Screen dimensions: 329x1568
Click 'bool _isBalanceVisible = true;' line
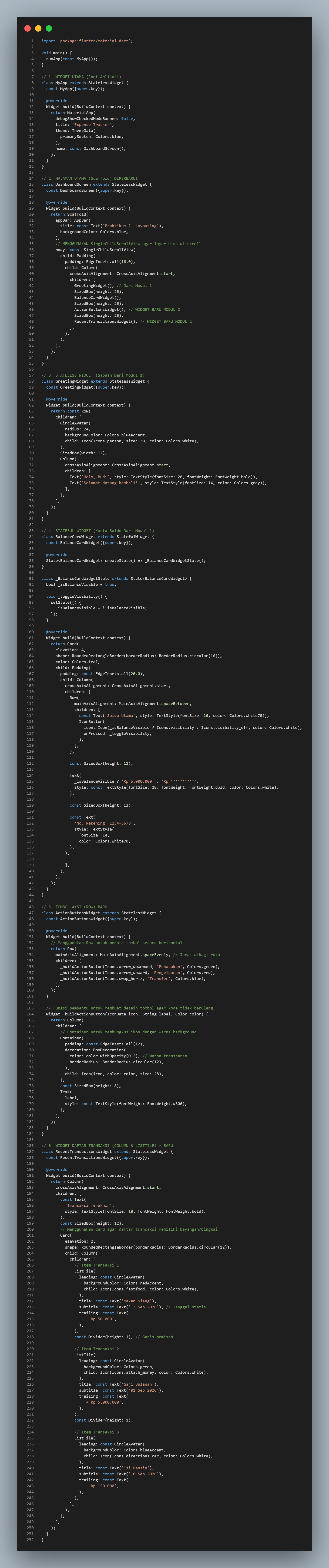point(81,584)
